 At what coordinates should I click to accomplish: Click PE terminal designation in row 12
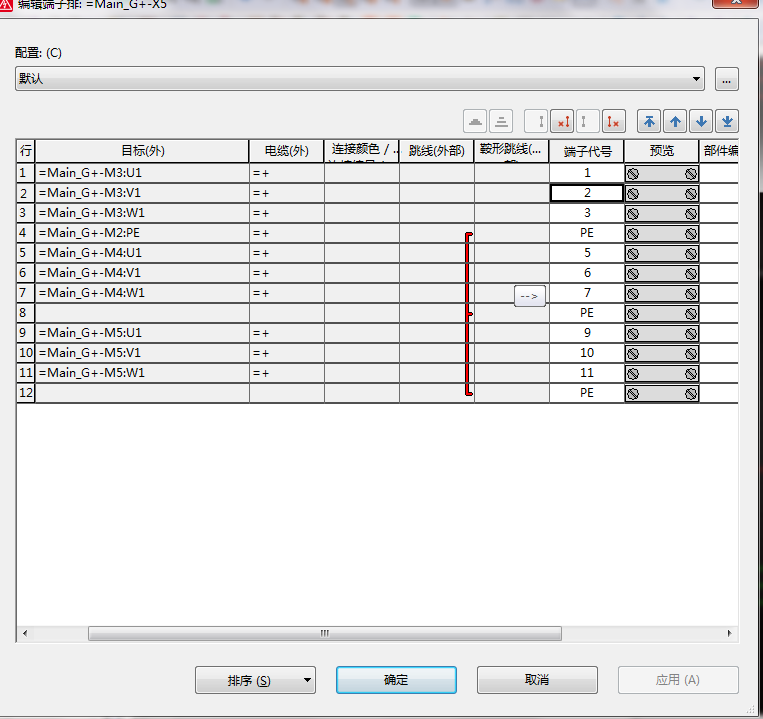(x=587, y=393)
